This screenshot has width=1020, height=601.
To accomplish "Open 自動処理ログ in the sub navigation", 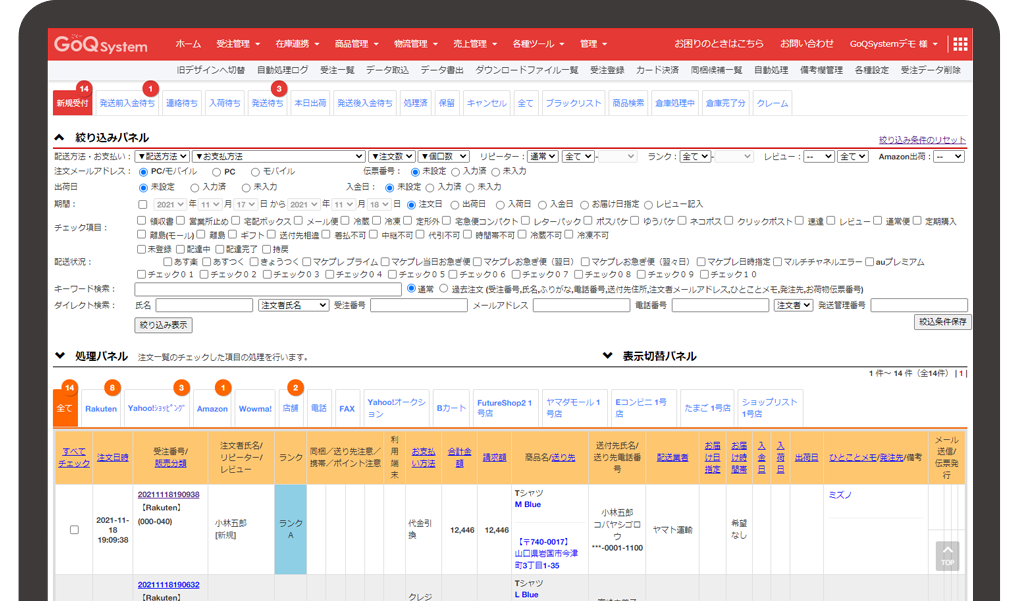I will [282, 70].
